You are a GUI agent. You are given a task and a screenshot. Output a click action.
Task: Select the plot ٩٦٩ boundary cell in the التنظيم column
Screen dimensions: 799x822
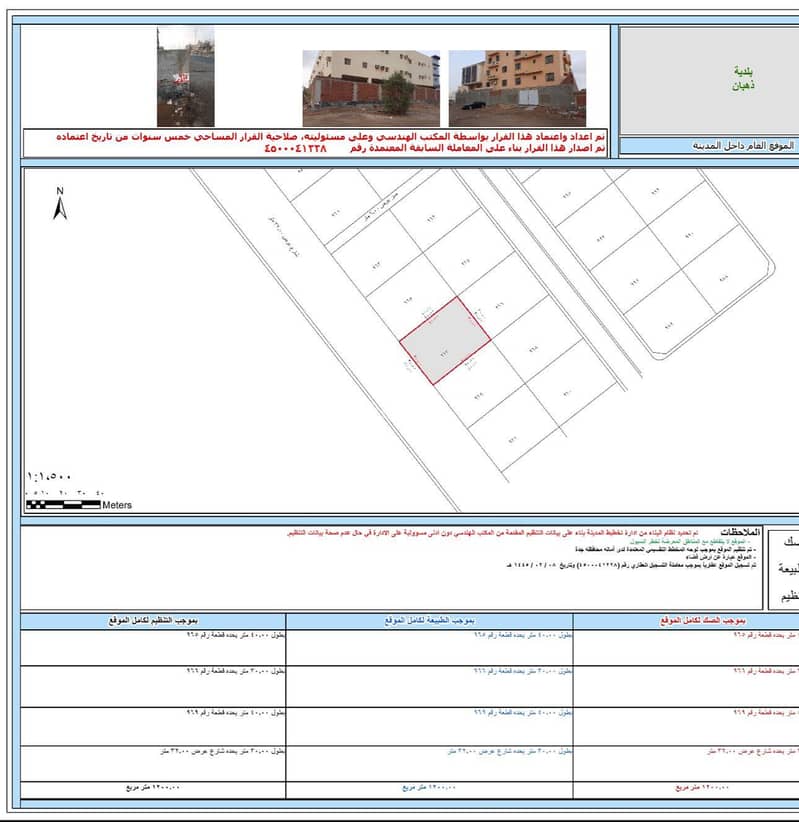click(153, 727)
